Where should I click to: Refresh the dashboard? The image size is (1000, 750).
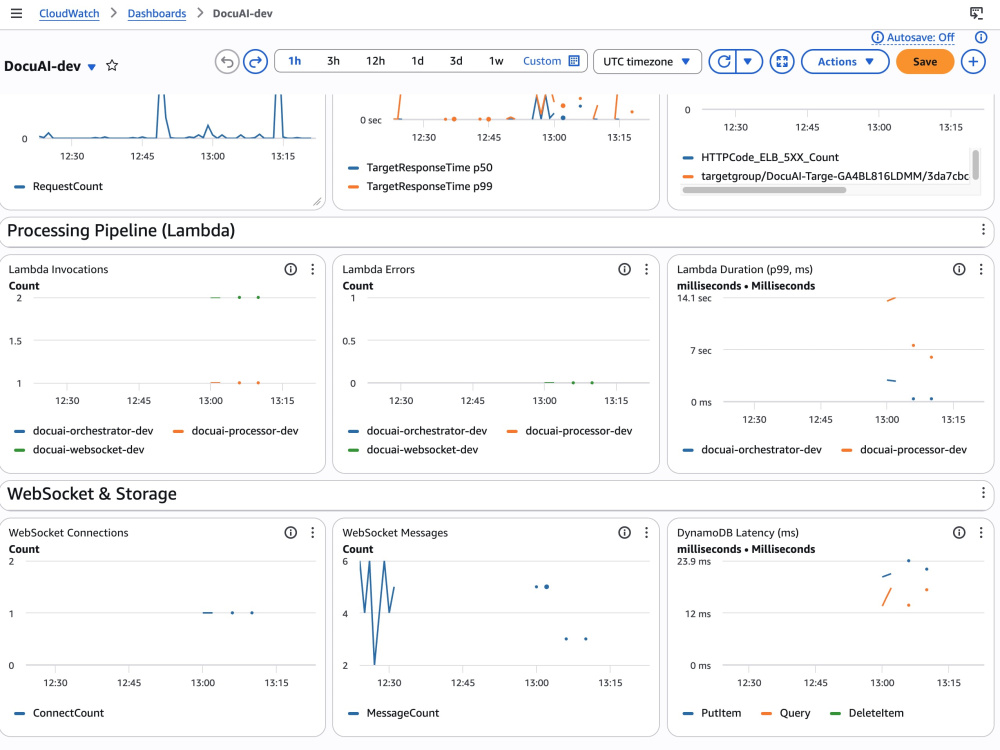click(x=723, y=62)
